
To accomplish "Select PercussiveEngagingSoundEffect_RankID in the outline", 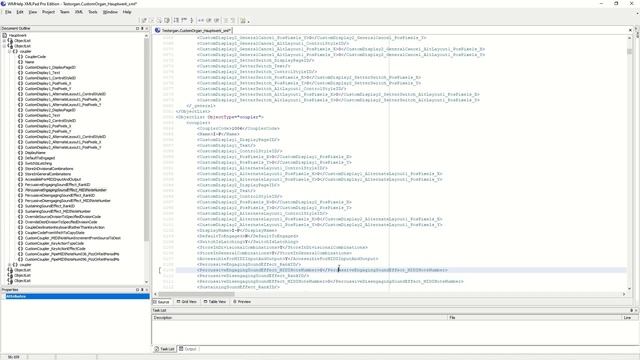I will click(58, 184).
